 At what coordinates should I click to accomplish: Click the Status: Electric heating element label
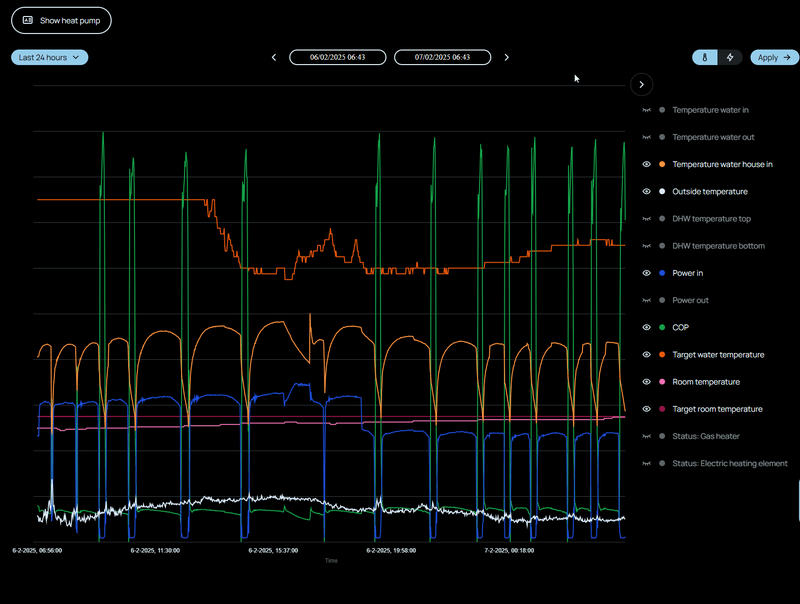point(730,463)
